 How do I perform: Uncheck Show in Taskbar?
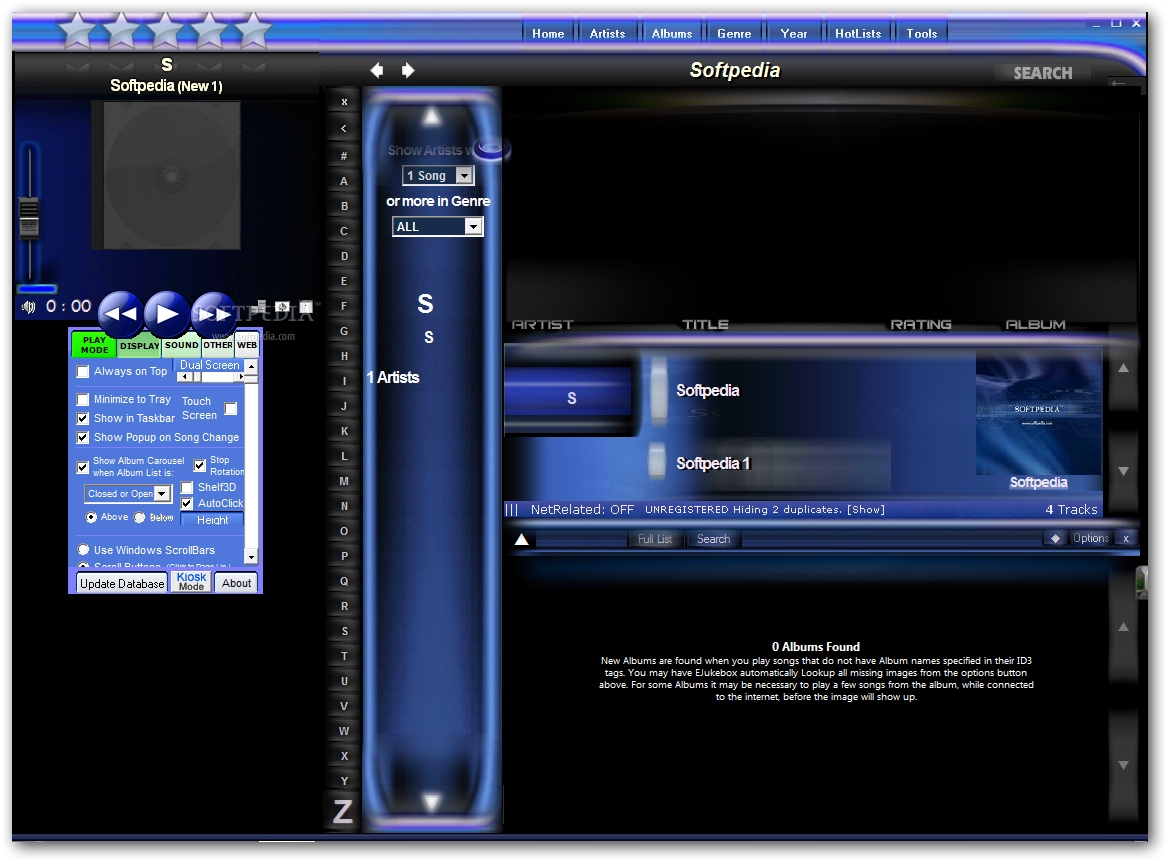[83, 419]
